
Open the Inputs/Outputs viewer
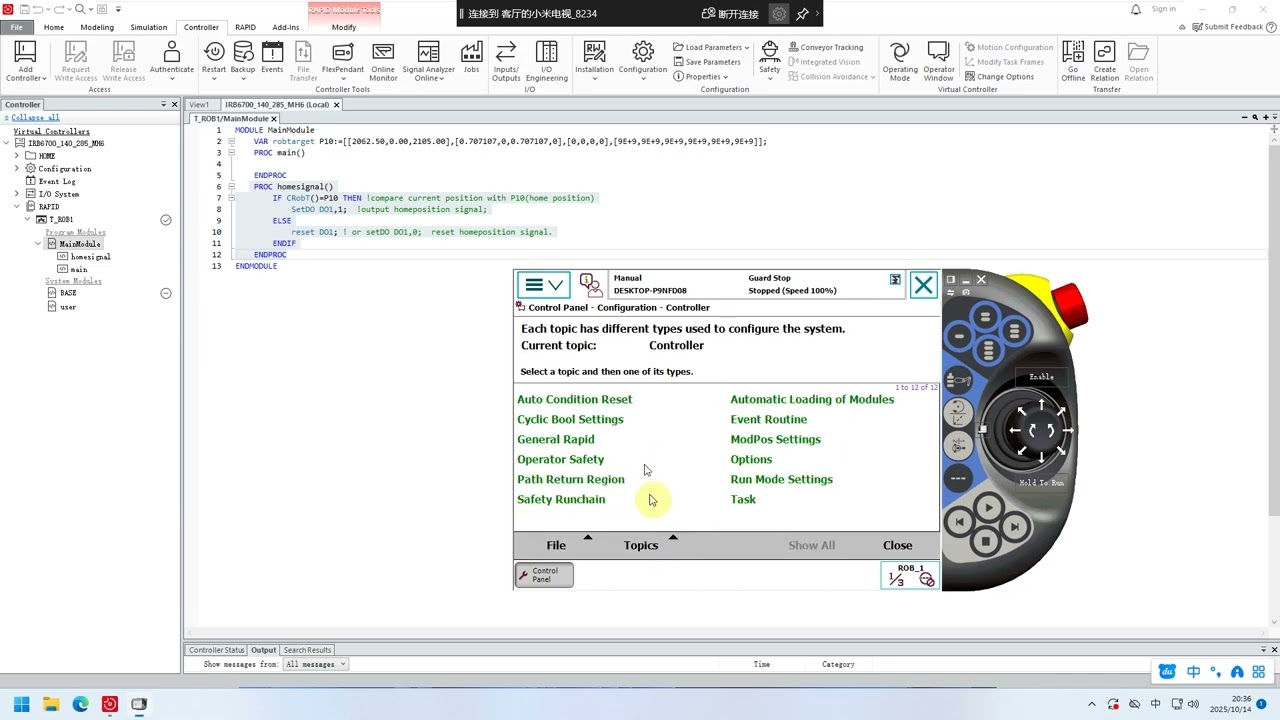(x=506, y=62)
